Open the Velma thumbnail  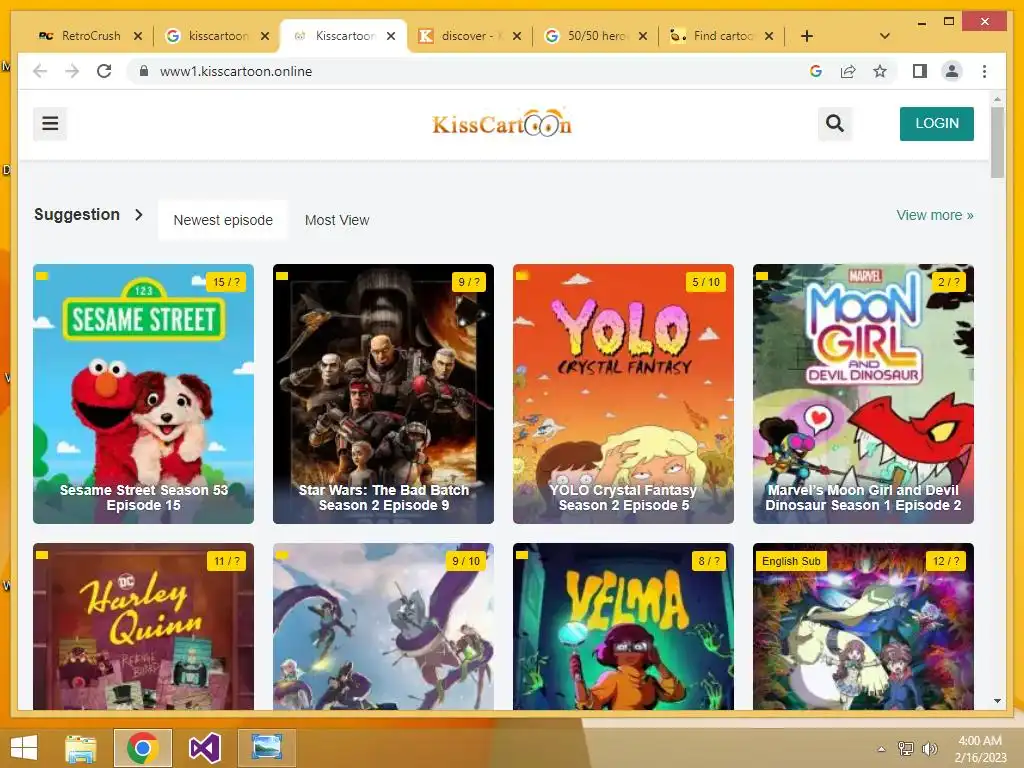(623, 627)
